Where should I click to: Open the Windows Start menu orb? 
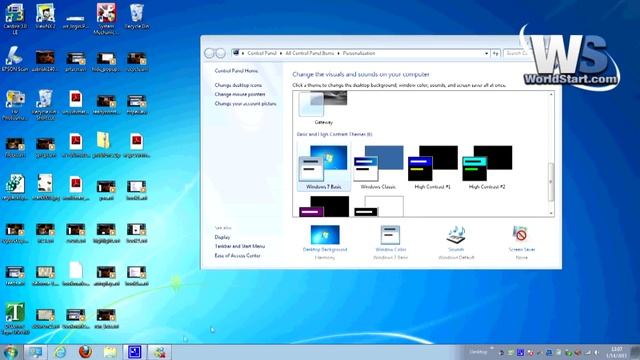click(x=10, y=352)
